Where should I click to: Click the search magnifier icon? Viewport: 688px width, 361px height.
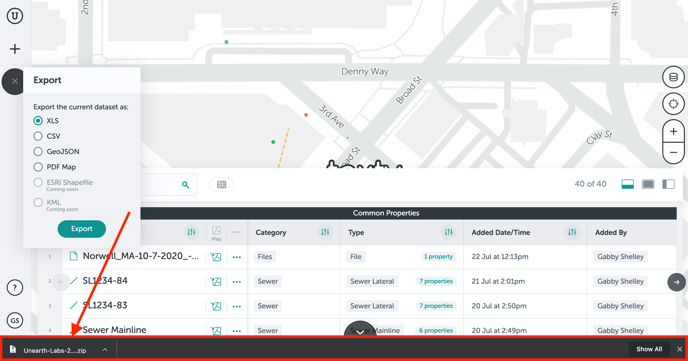[186, 185]
